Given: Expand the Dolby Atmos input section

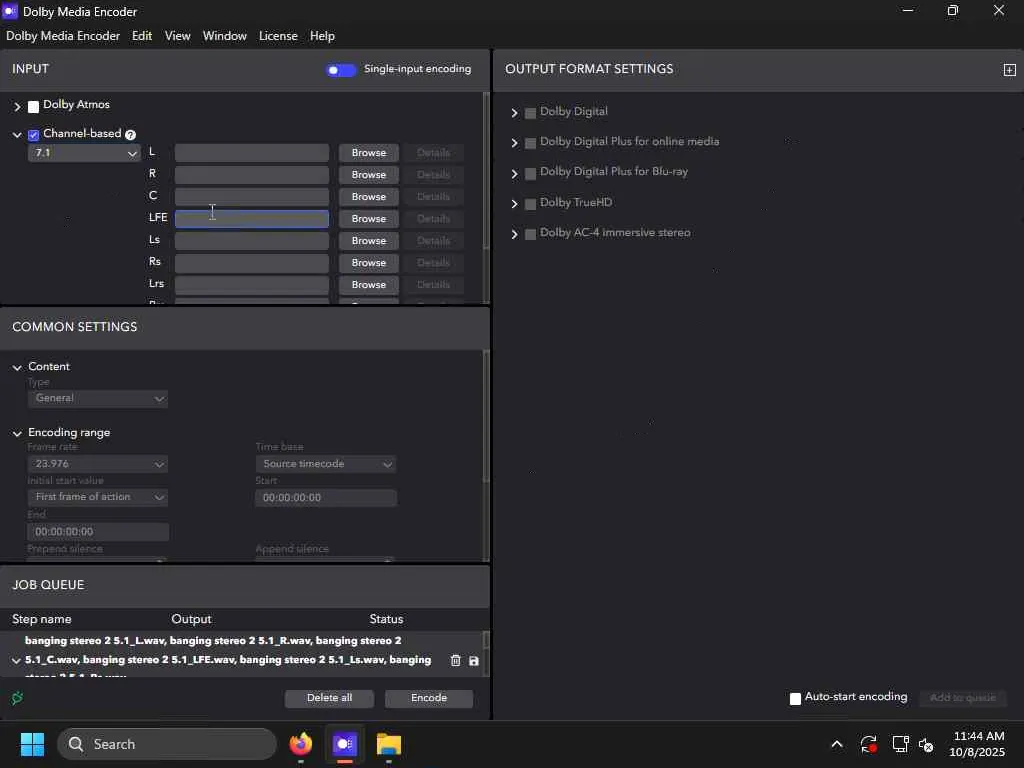Looking at the screenshot, I should tap(18, 106).
